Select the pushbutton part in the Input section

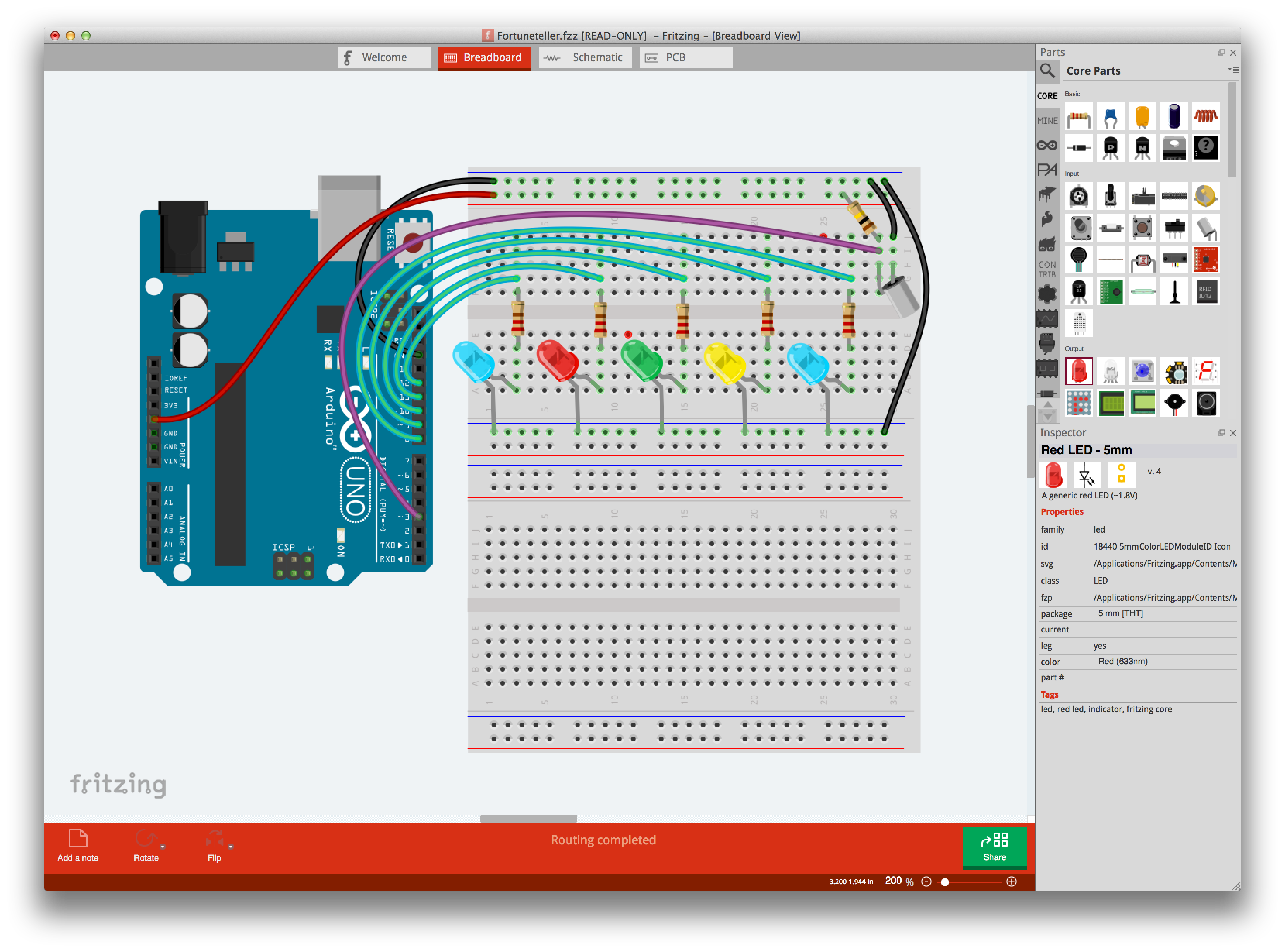pos(1142,228)
